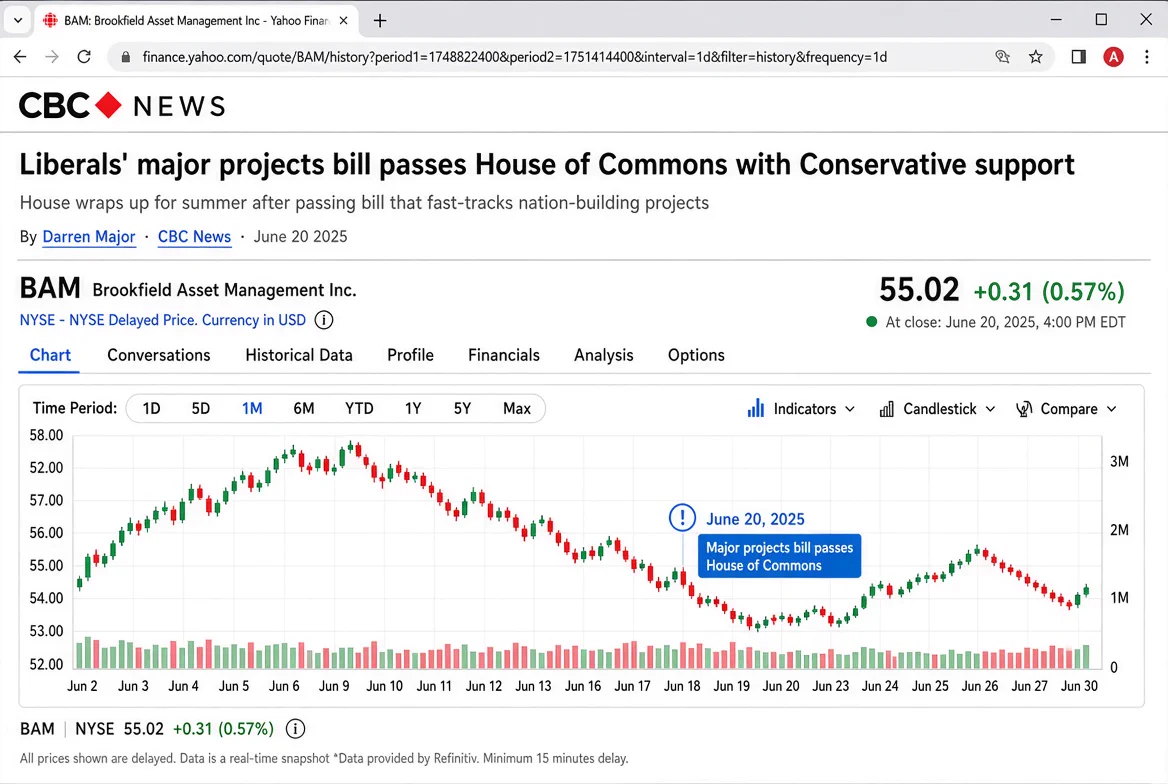This screenshot has height=784, width=1168.
Task: Bookmark this page with the star icon
Action: pyautogui.click(x=1035, y=57)
